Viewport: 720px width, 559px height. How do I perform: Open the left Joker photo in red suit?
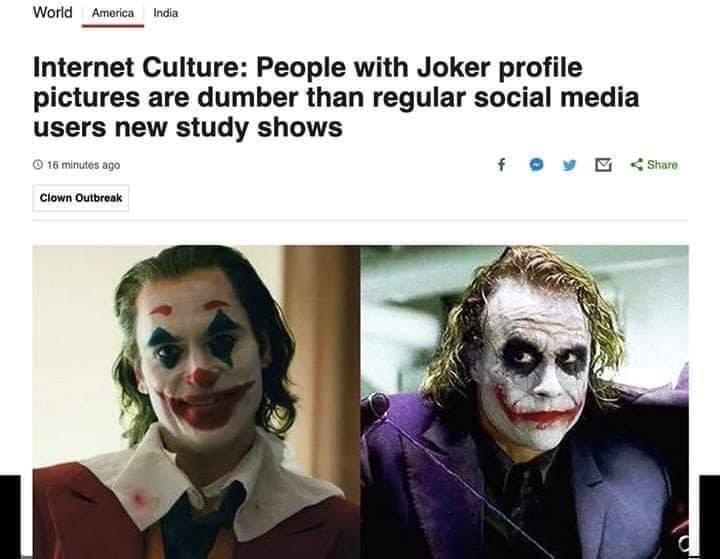[x=196, y=400]
